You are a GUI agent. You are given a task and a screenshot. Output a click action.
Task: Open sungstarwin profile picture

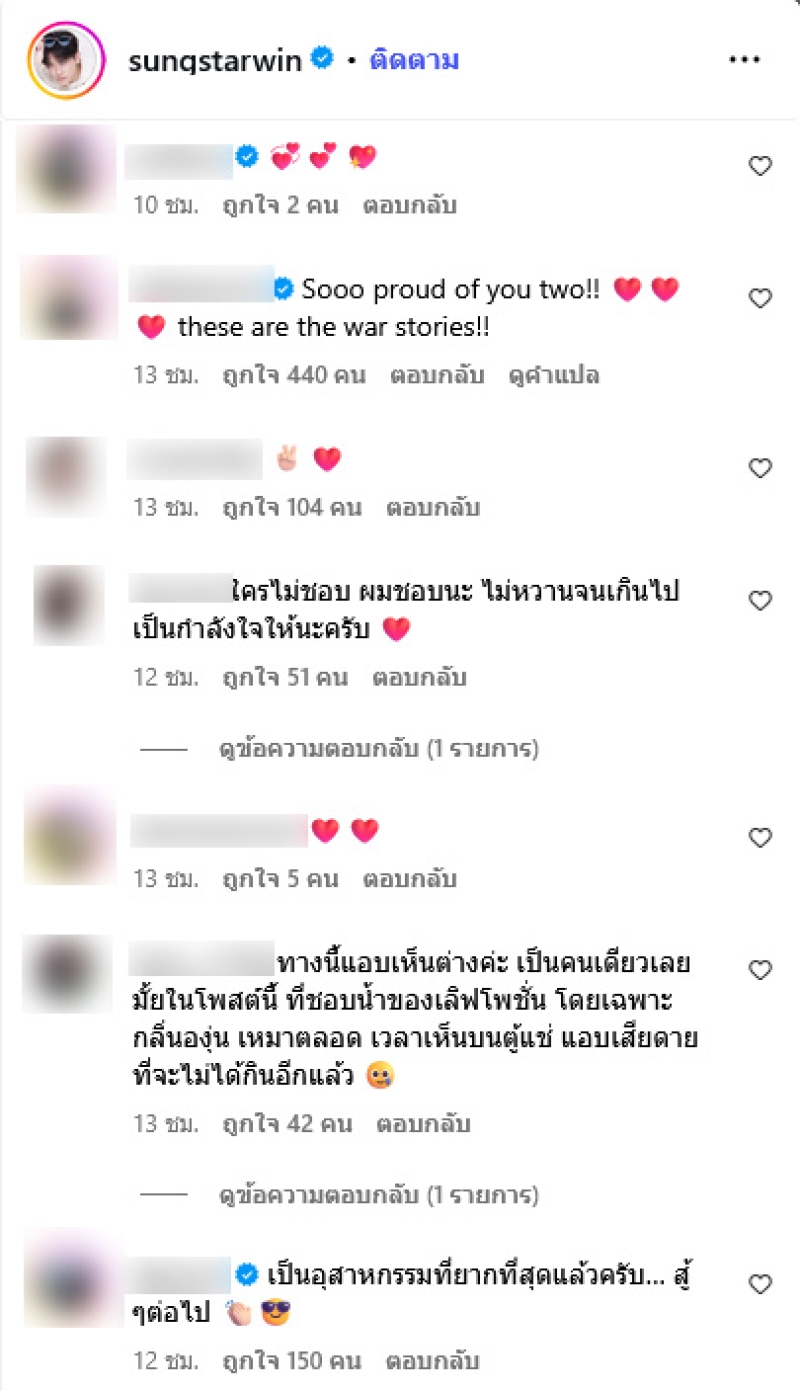(x=67, y=60)
